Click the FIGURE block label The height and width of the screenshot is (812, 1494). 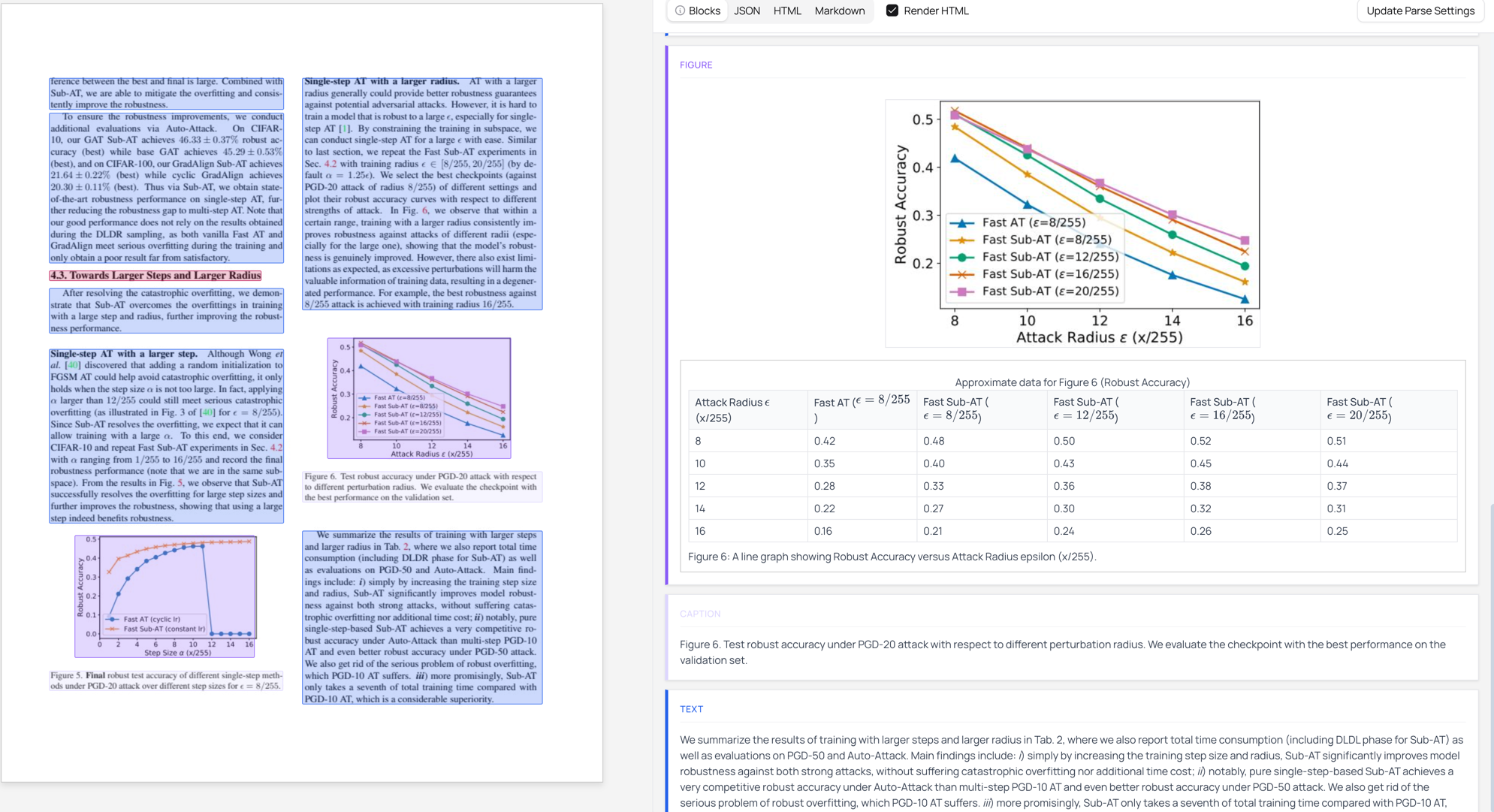(x=696, y=65)
